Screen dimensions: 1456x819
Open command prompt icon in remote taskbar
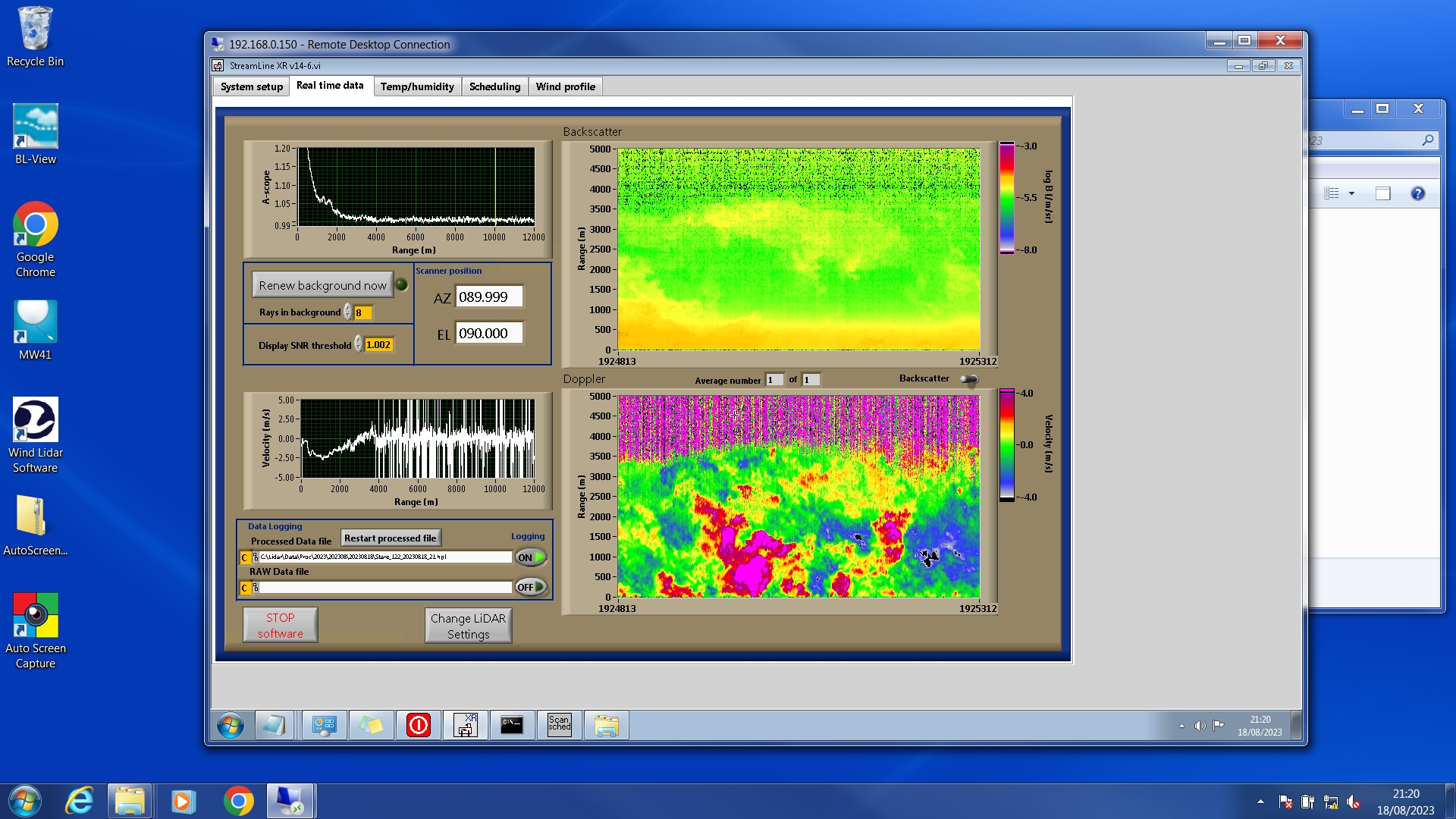512,725
